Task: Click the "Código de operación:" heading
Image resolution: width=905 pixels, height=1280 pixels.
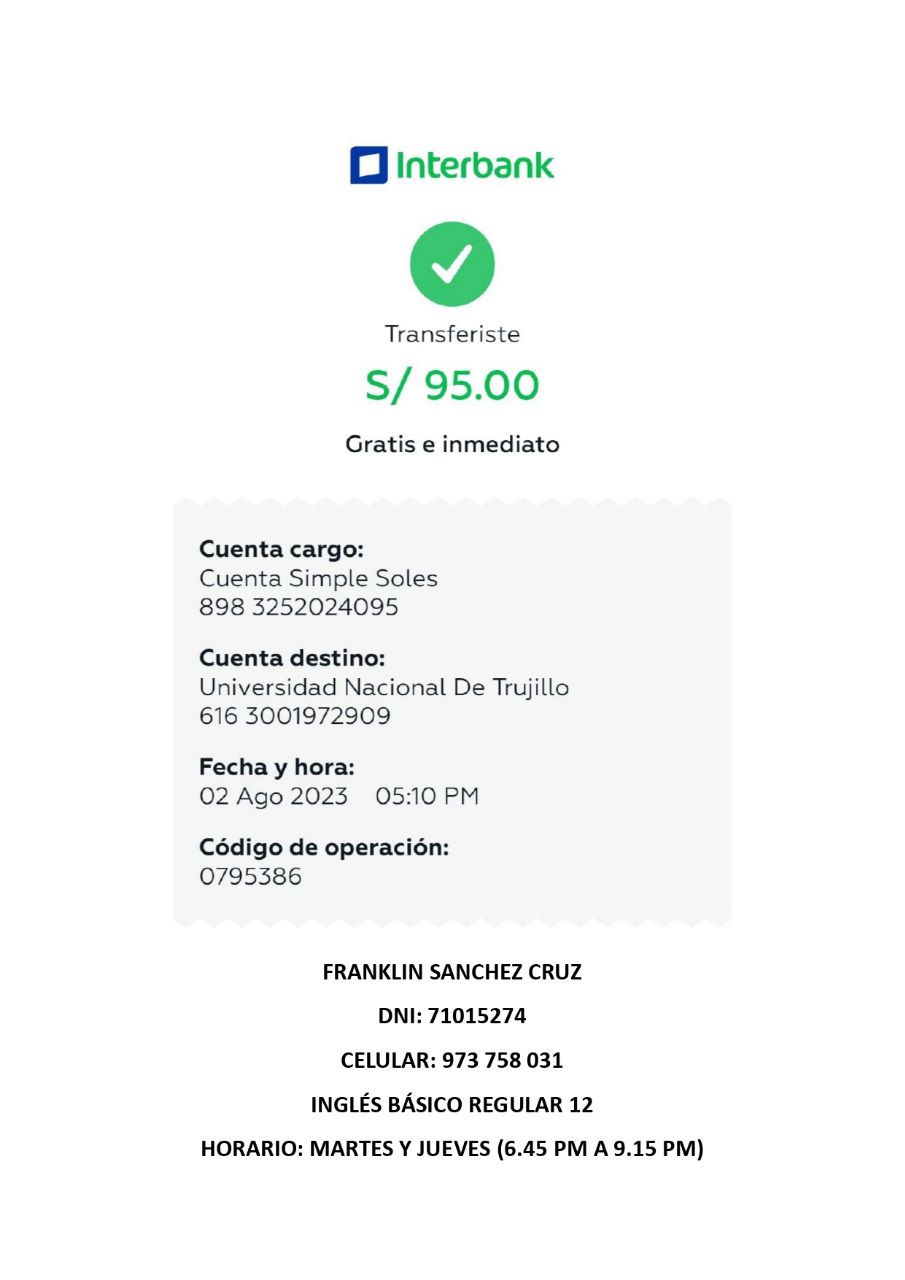Action: click(x=324, y=847)
